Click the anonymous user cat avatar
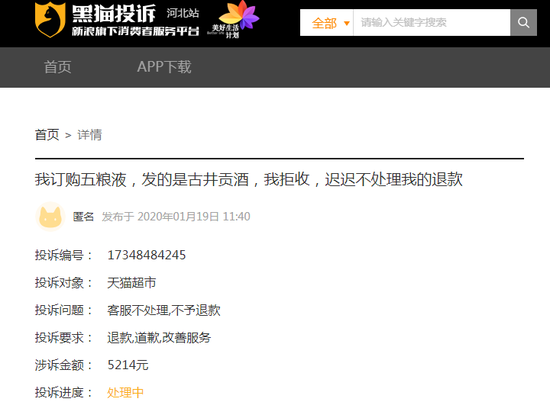This screenshot has height=418, width=550. (50, 216)
